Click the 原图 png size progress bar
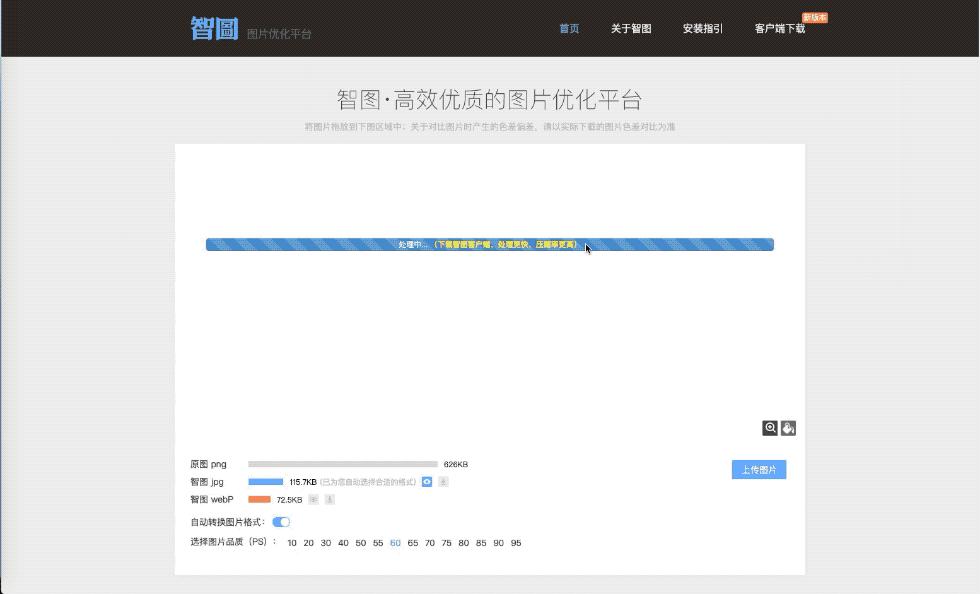This screenshot has height=594, width=980. tap(344, 463)
